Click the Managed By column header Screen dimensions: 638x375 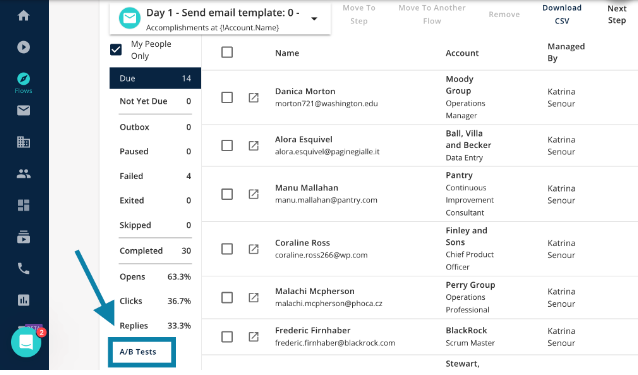click(566, 52)
